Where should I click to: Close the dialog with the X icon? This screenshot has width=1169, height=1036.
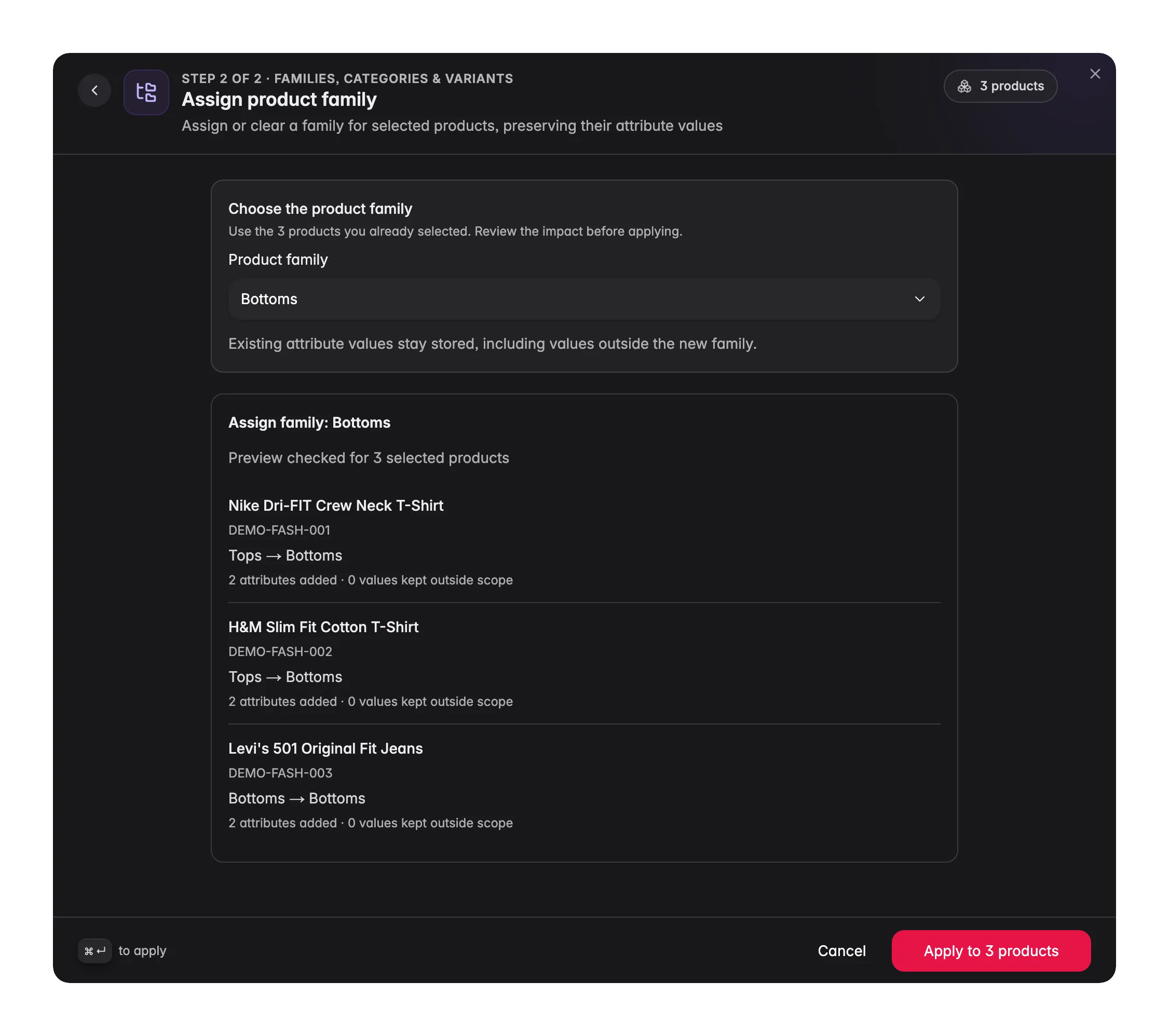[1095, 74]
